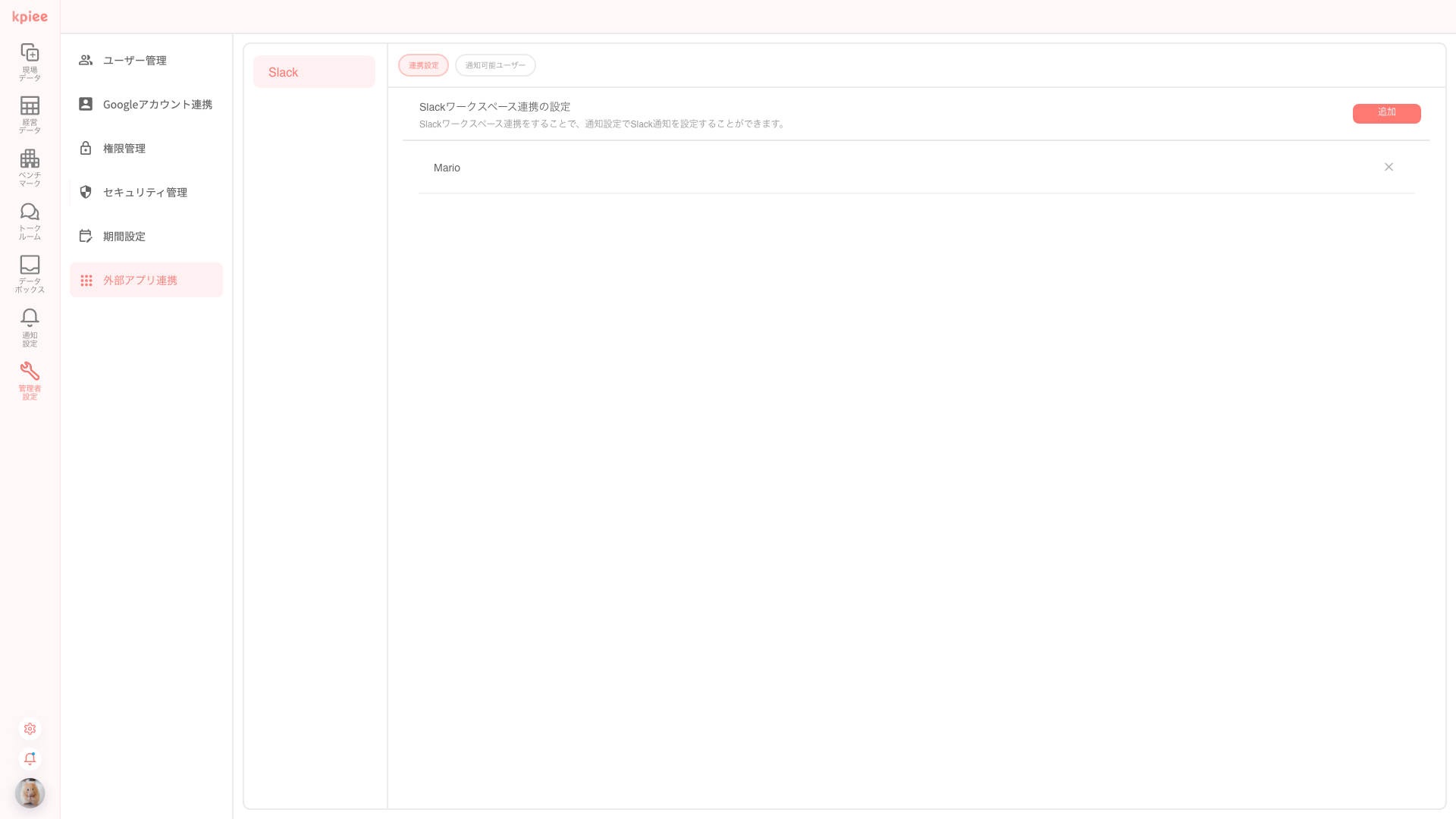Go to 期間設定 menu item

point(124,237)
